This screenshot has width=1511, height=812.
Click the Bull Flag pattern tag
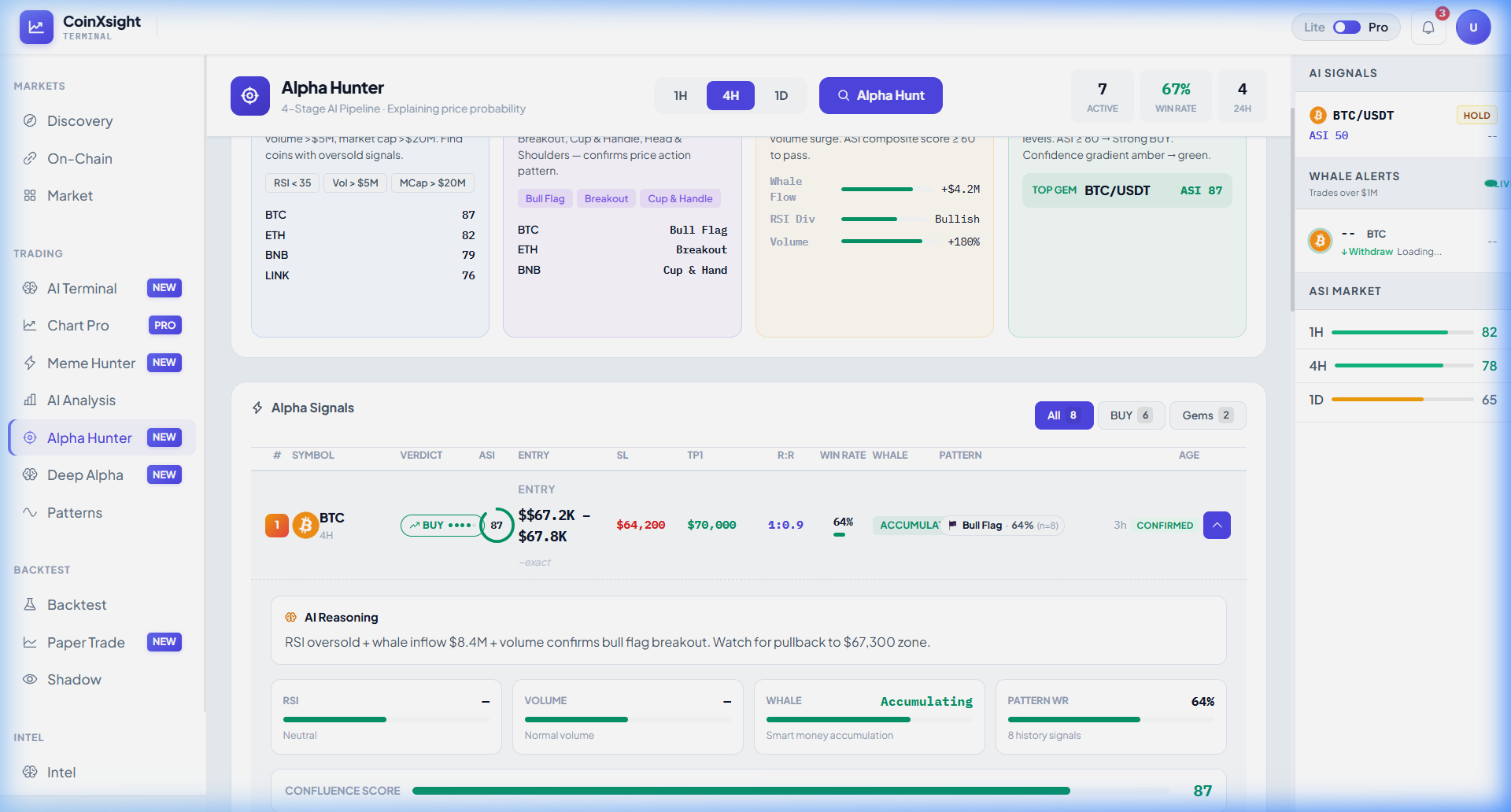point(545,199)
